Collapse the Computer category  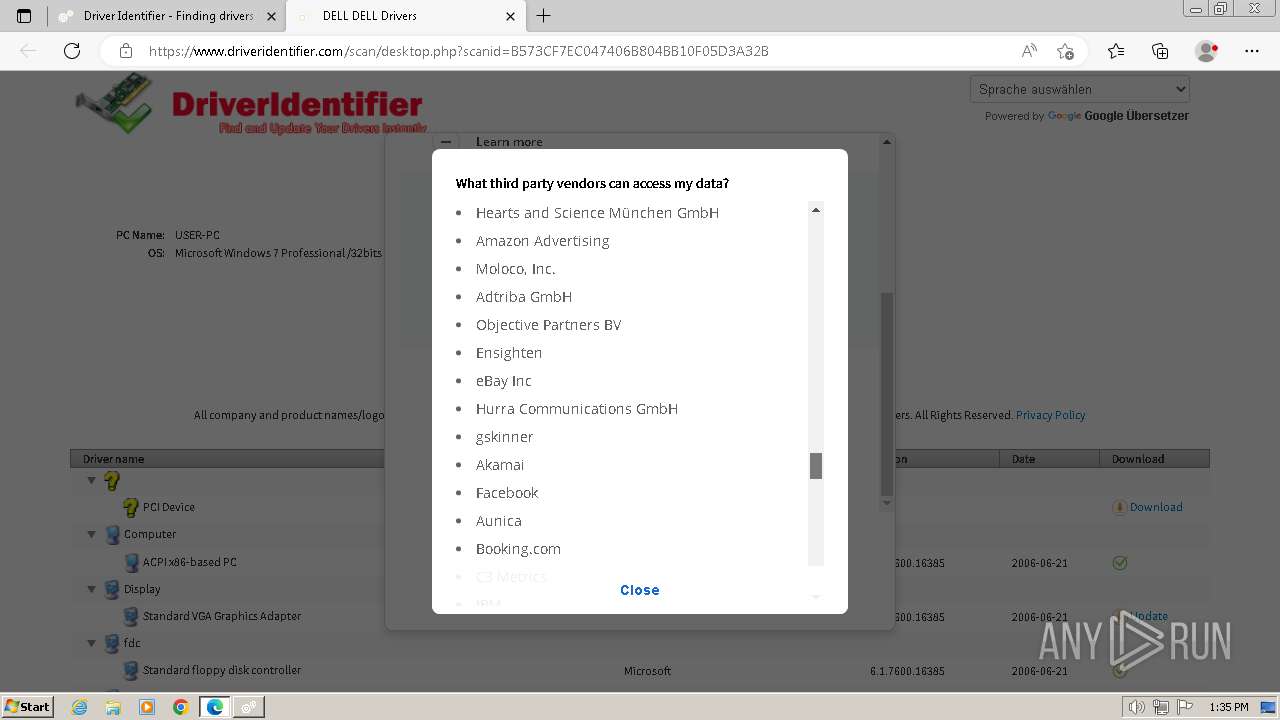(92, 535)
